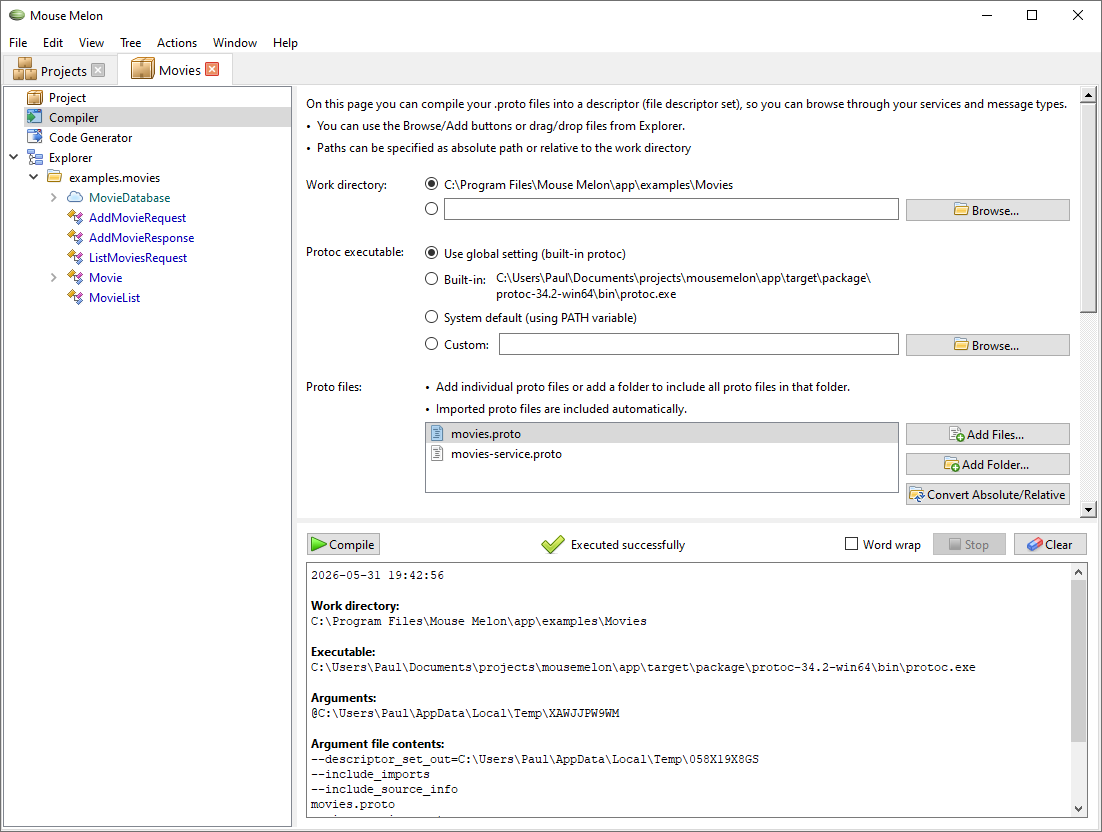The height and width of the screenshot is (832, 1102).
Task: Click the Clear output button
Action: 1050,545
